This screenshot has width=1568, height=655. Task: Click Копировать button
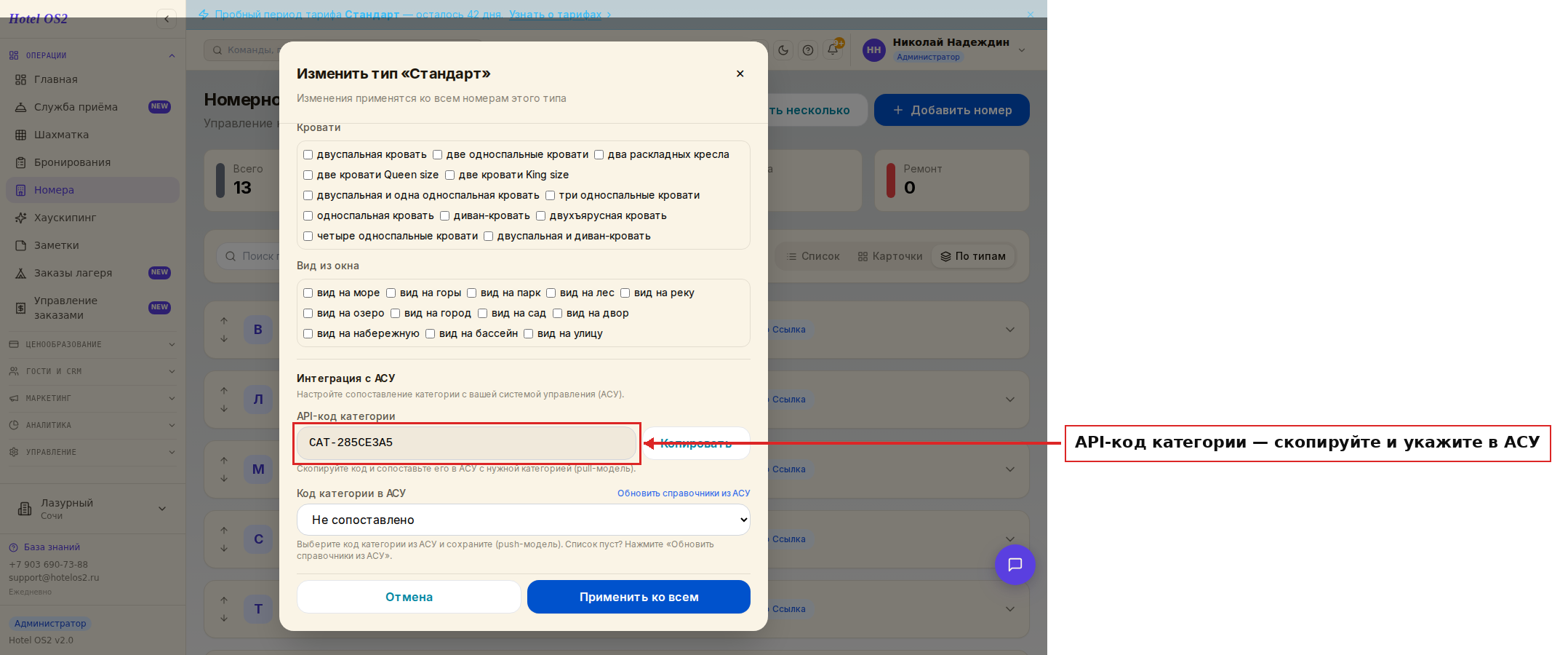coord(696,443)
